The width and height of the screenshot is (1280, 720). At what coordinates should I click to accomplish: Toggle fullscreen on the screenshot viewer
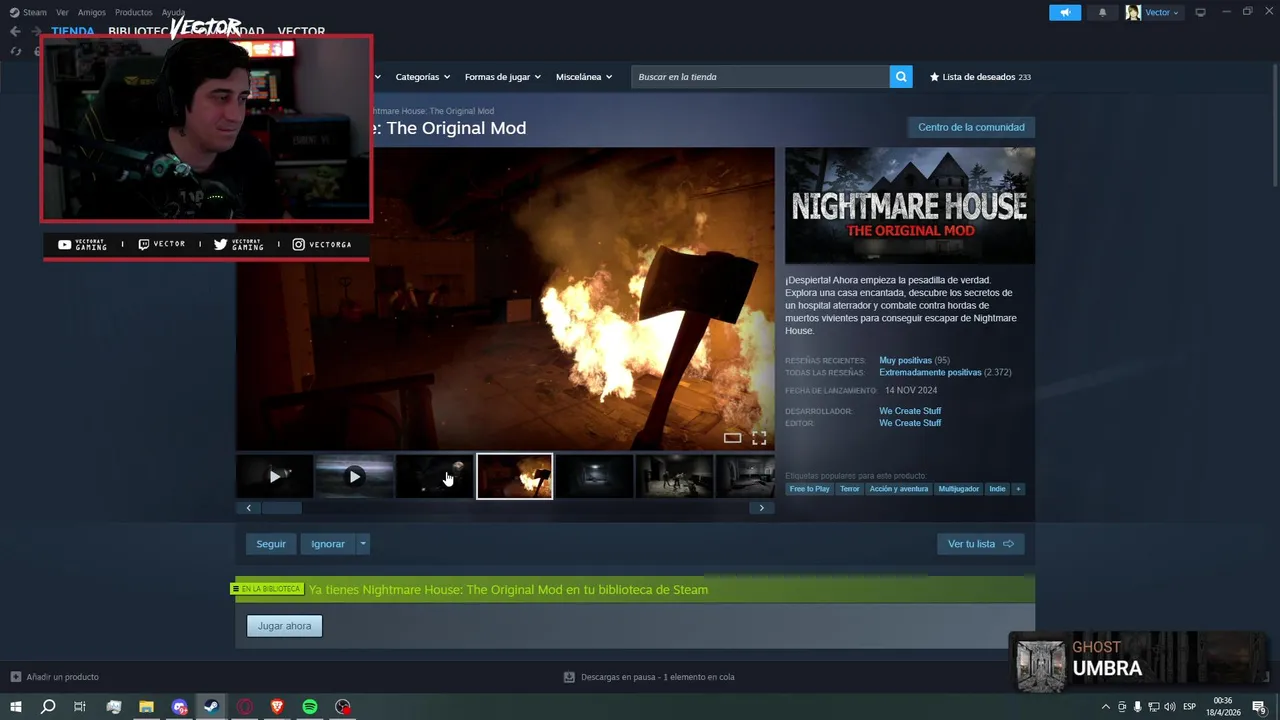pos(759,438)
